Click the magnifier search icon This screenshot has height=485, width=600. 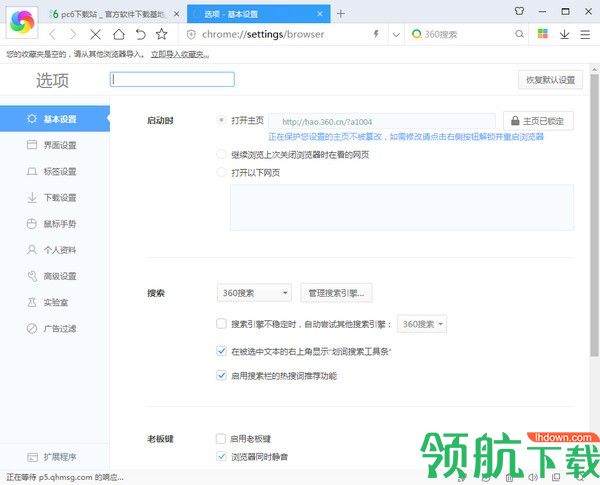coord(519,34)
